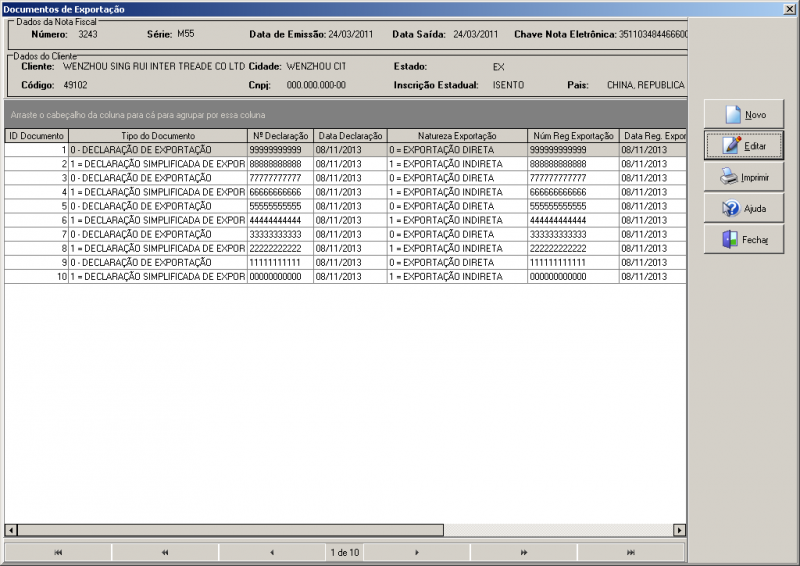Image resolution: width=800 pixels, height=566 pixels.
Task: Click ID Documento cell 5
Action: point(36,206)
